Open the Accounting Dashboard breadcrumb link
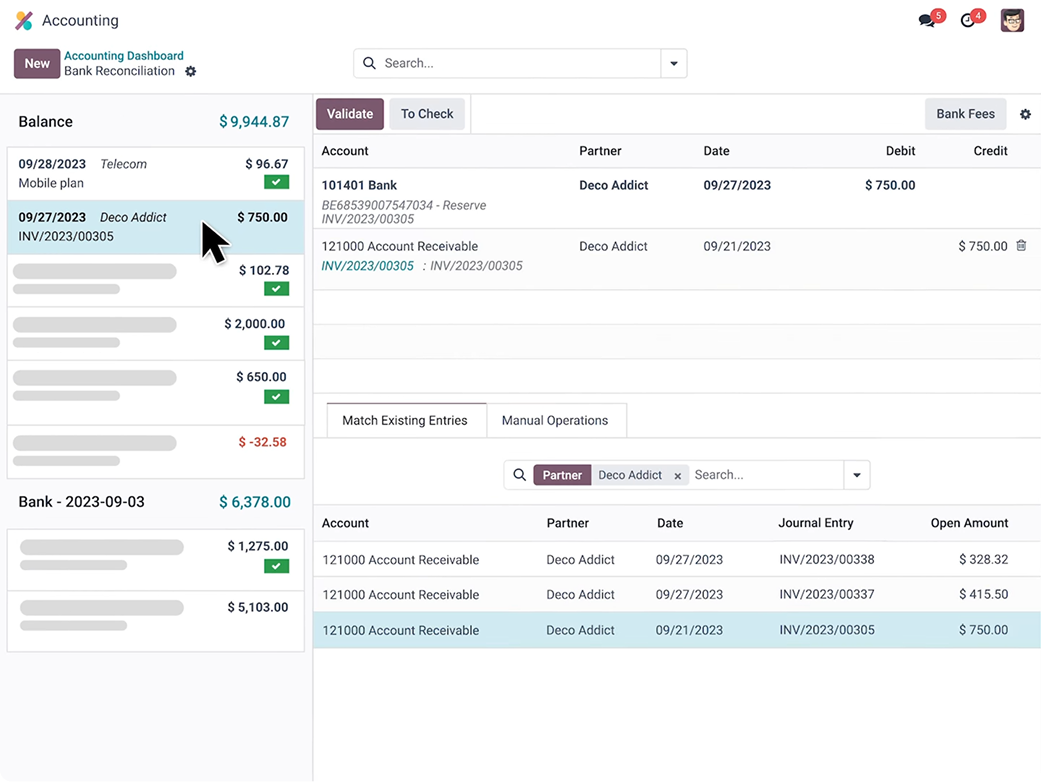 [124, 56]
